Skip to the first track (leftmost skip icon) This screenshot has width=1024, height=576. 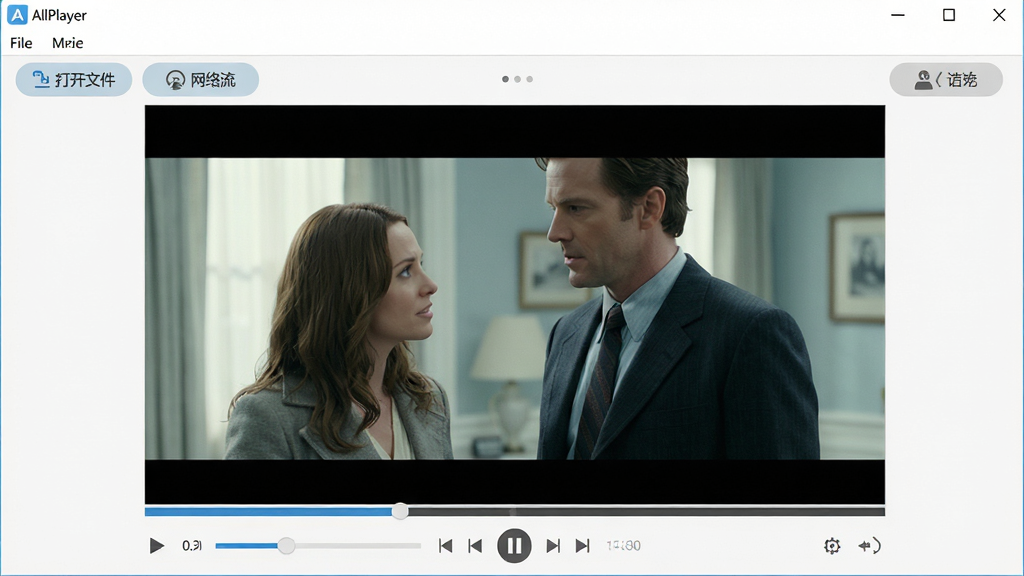click(445, 545)
